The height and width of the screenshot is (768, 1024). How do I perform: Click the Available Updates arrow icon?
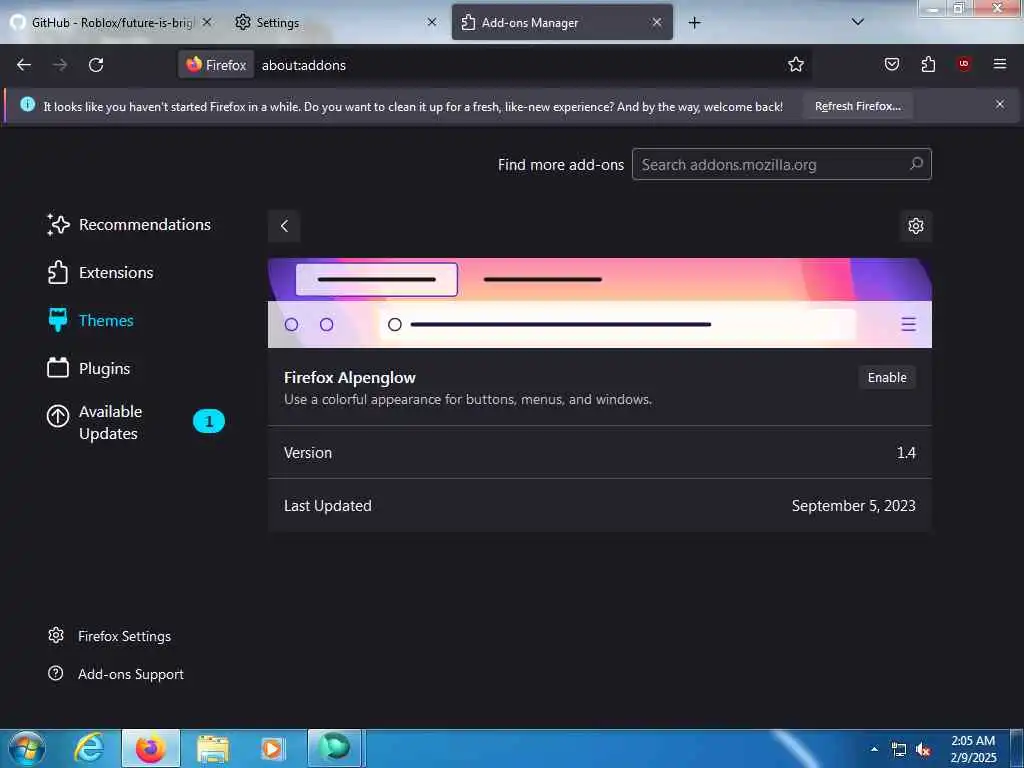[58, 416]
